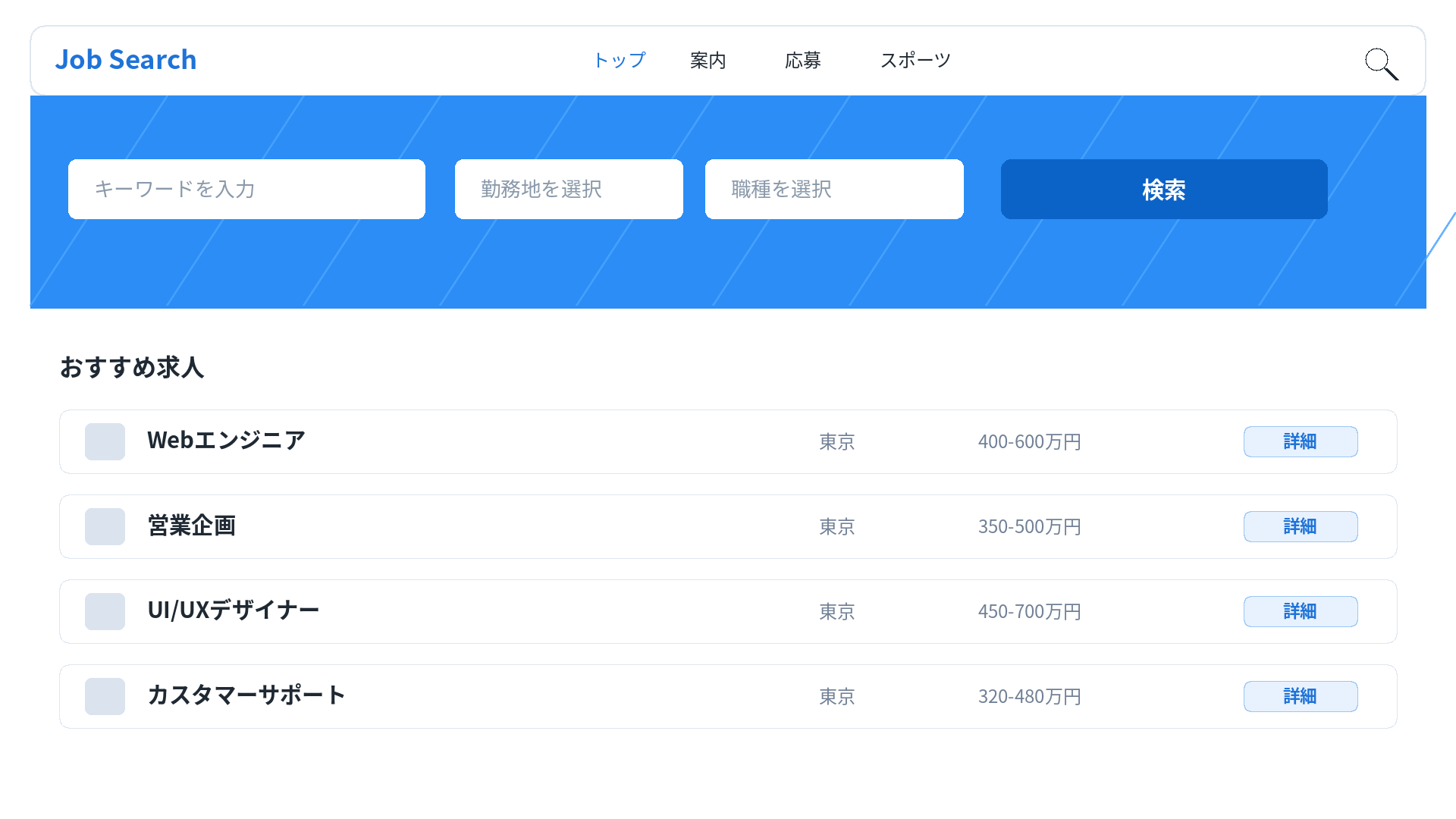Click 東京 in the UI/UXデザイナー row
Image resolution: width=1456 pixels, height=819 pixels.
pyautogui.click(x=837, y=611)
